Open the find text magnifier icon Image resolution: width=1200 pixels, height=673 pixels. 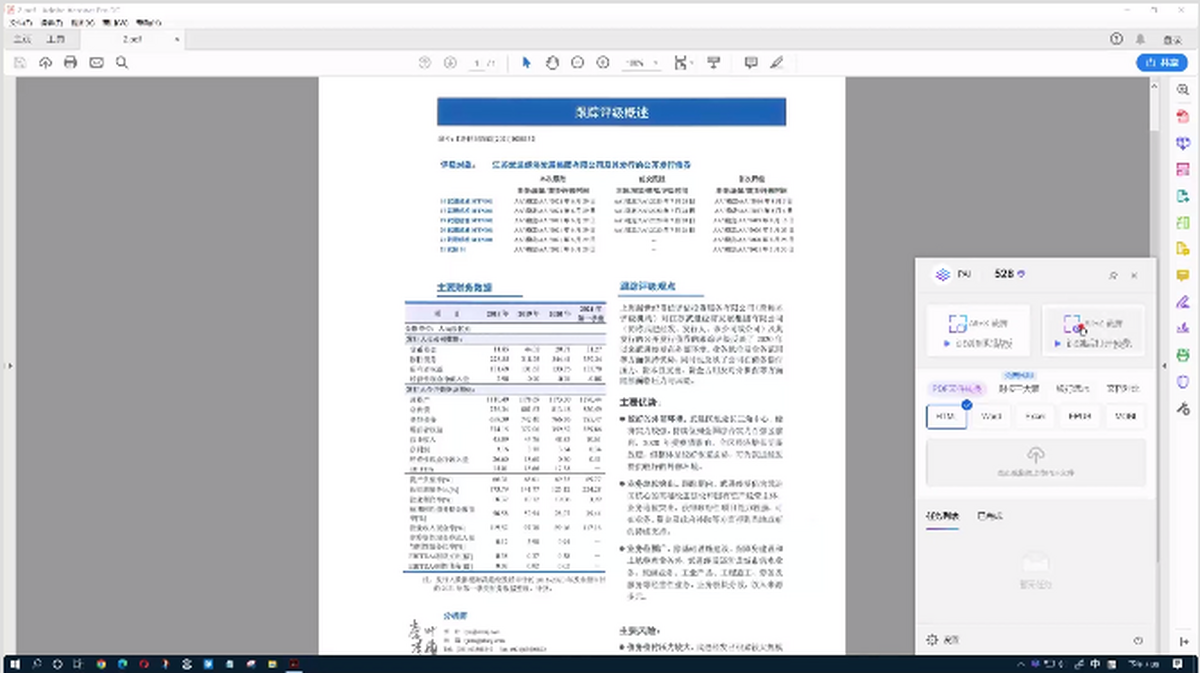point(122,63)
